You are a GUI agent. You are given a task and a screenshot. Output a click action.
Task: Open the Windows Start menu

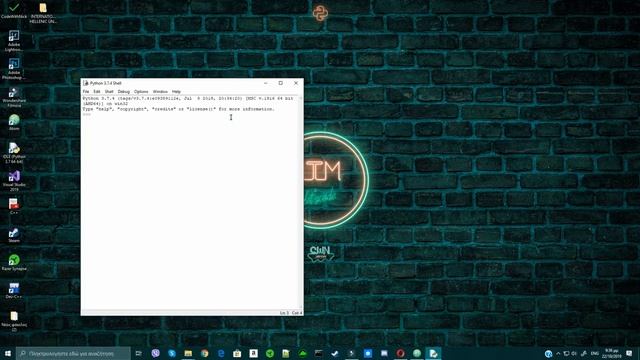pos(8,353)
